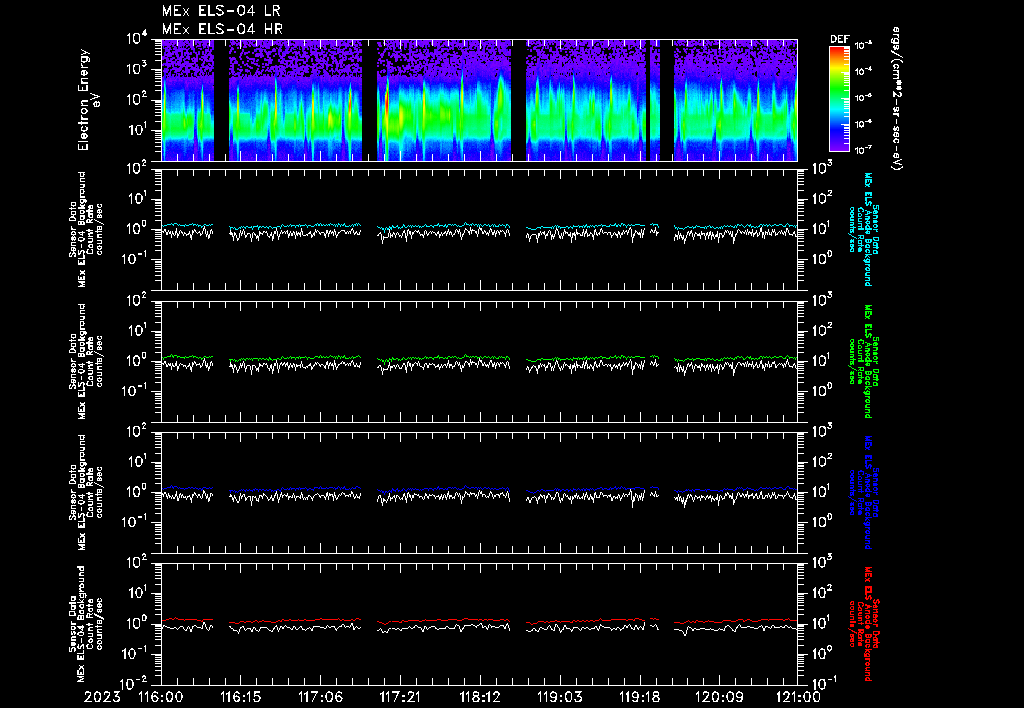1024x708 pixels.
Task: Select the 117:06 time axis label
Action: 320,695
